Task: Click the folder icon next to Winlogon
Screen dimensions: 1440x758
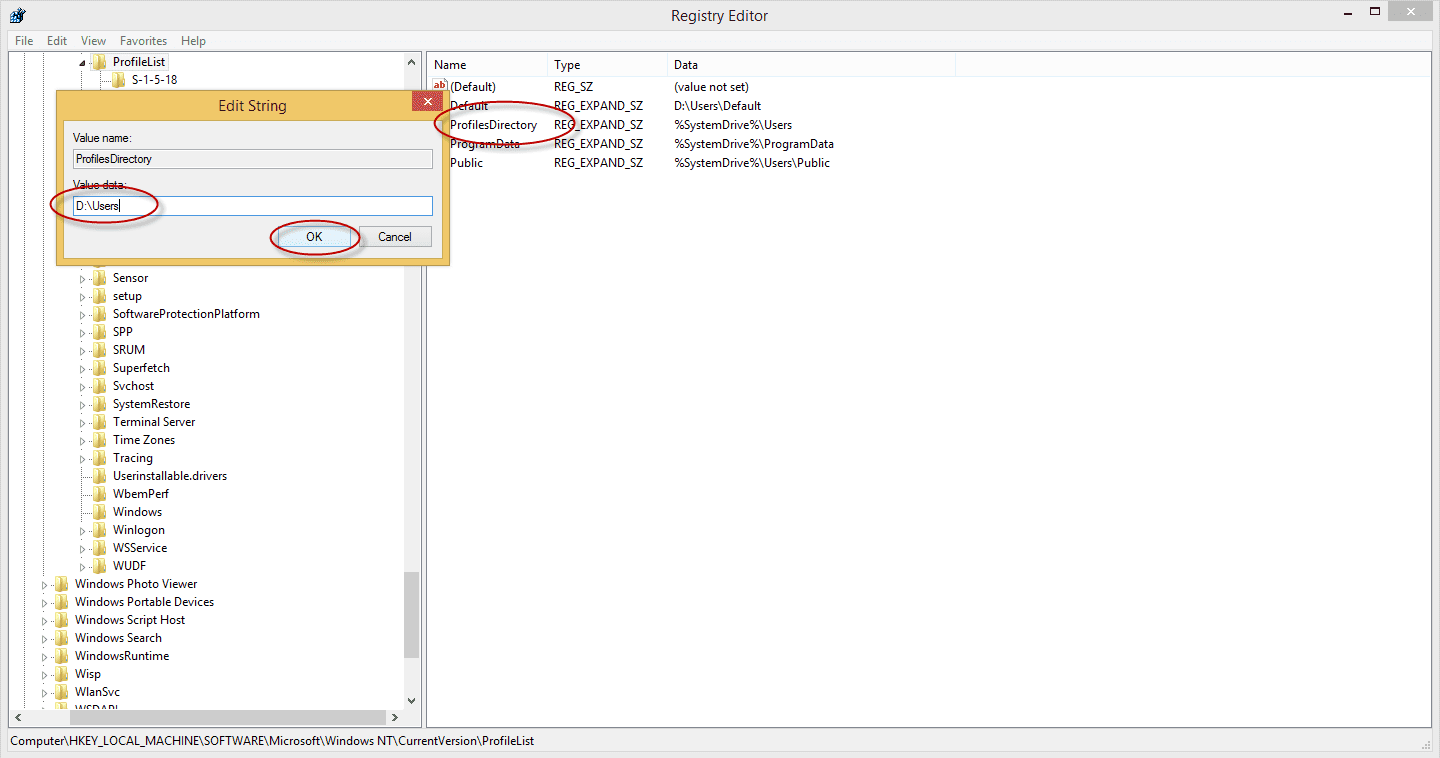Action: pos(100,529)
